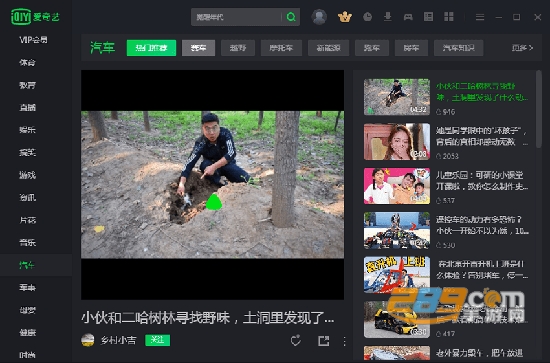550x363 pixels.
Task: Open the user avatar profile
Action: (319, 17)
